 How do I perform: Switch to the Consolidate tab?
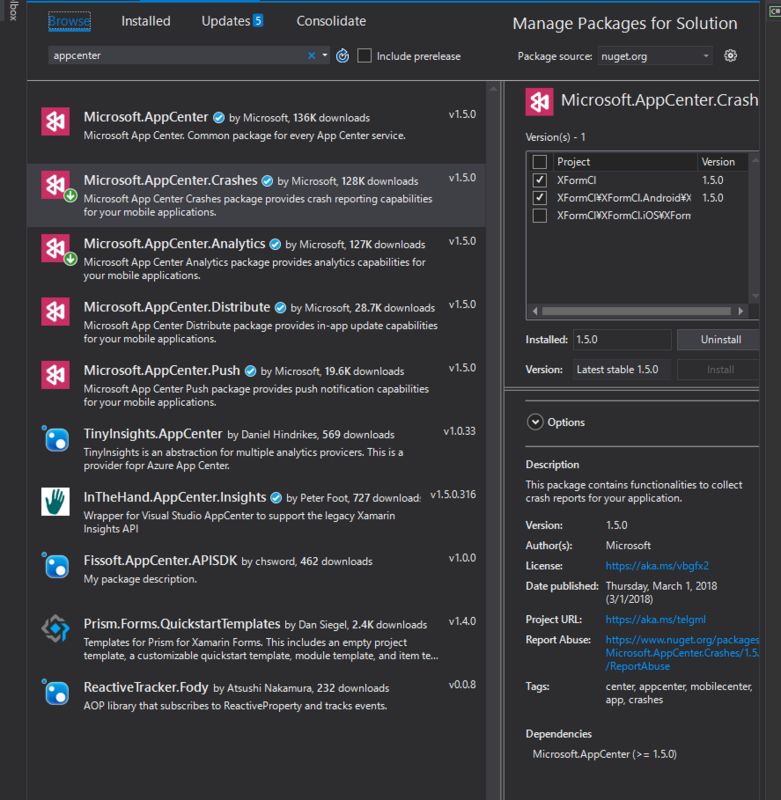click(x=331, y=21)
